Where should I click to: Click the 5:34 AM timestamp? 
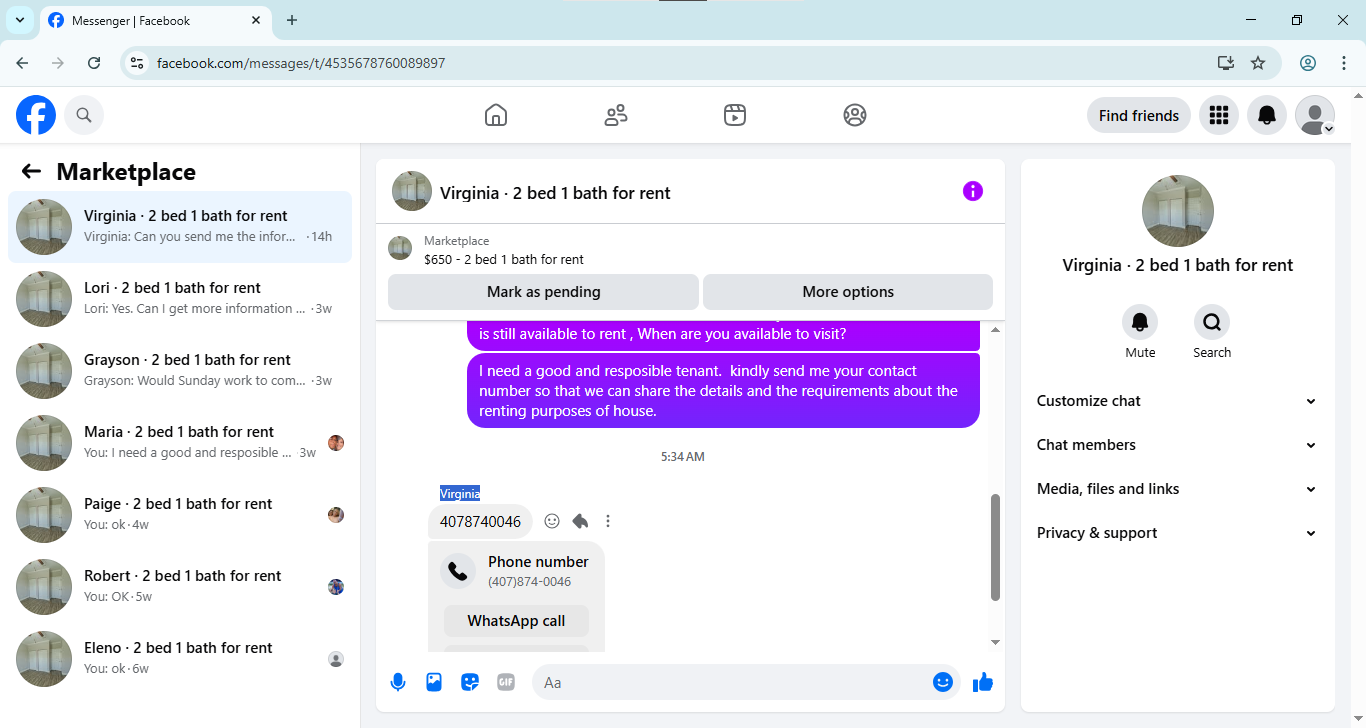(x=683, y=456)
